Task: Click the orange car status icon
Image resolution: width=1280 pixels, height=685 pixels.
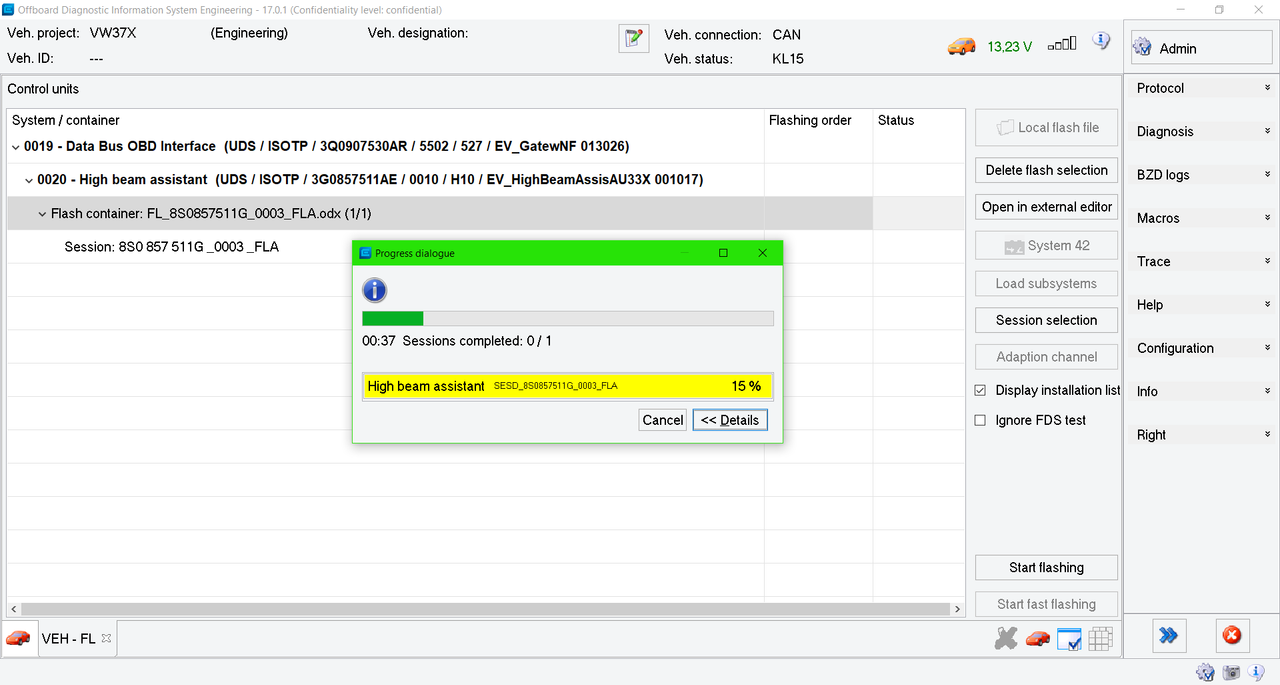Action: [x=962, y=46]
